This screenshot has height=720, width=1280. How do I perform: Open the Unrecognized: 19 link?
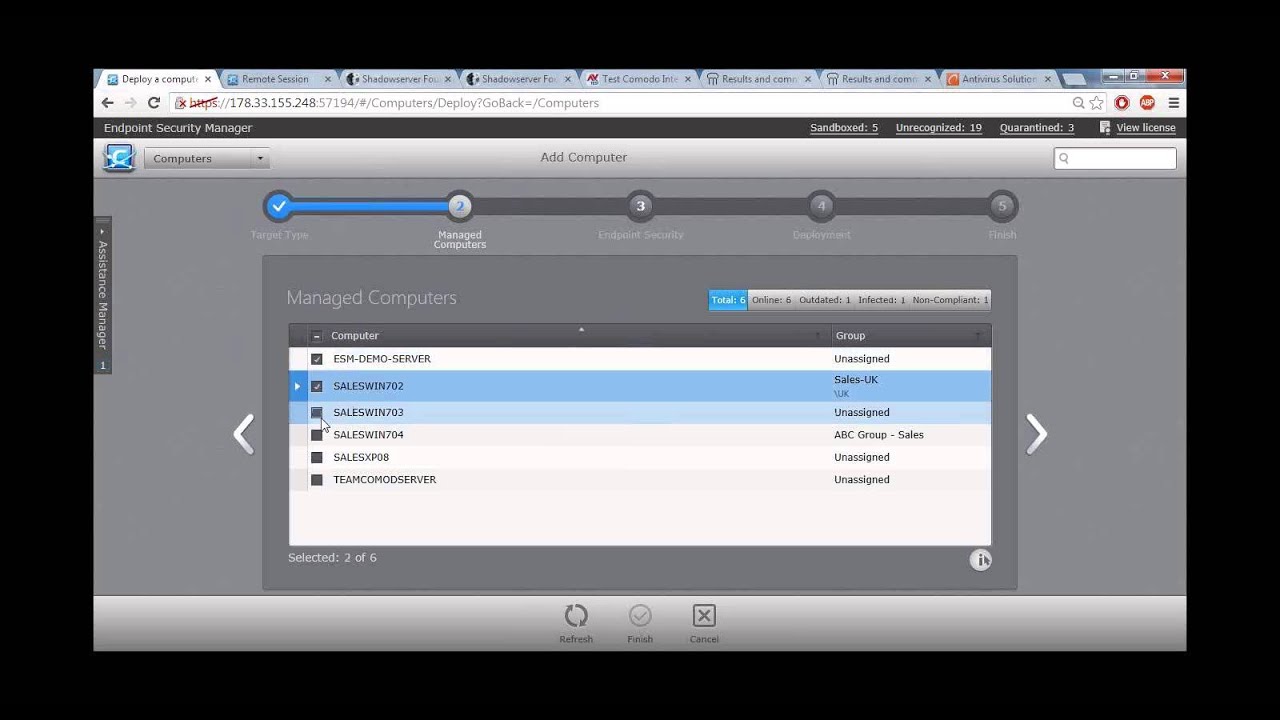939,128
